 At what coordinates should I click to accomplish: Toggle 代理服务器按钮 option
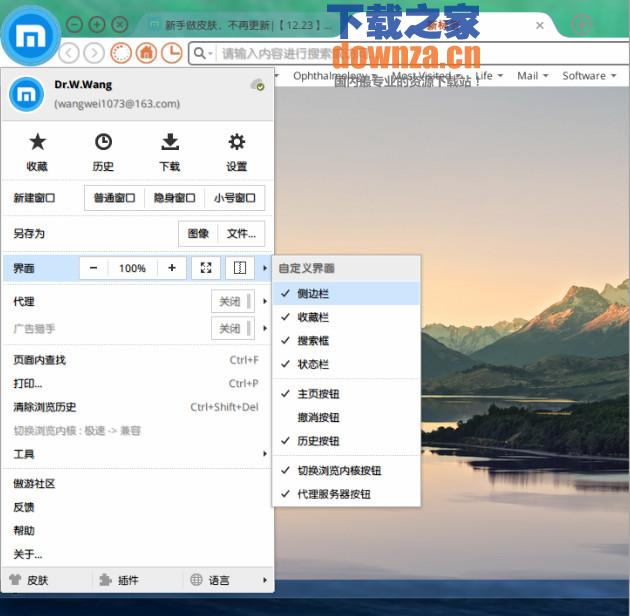pos(346,494)
